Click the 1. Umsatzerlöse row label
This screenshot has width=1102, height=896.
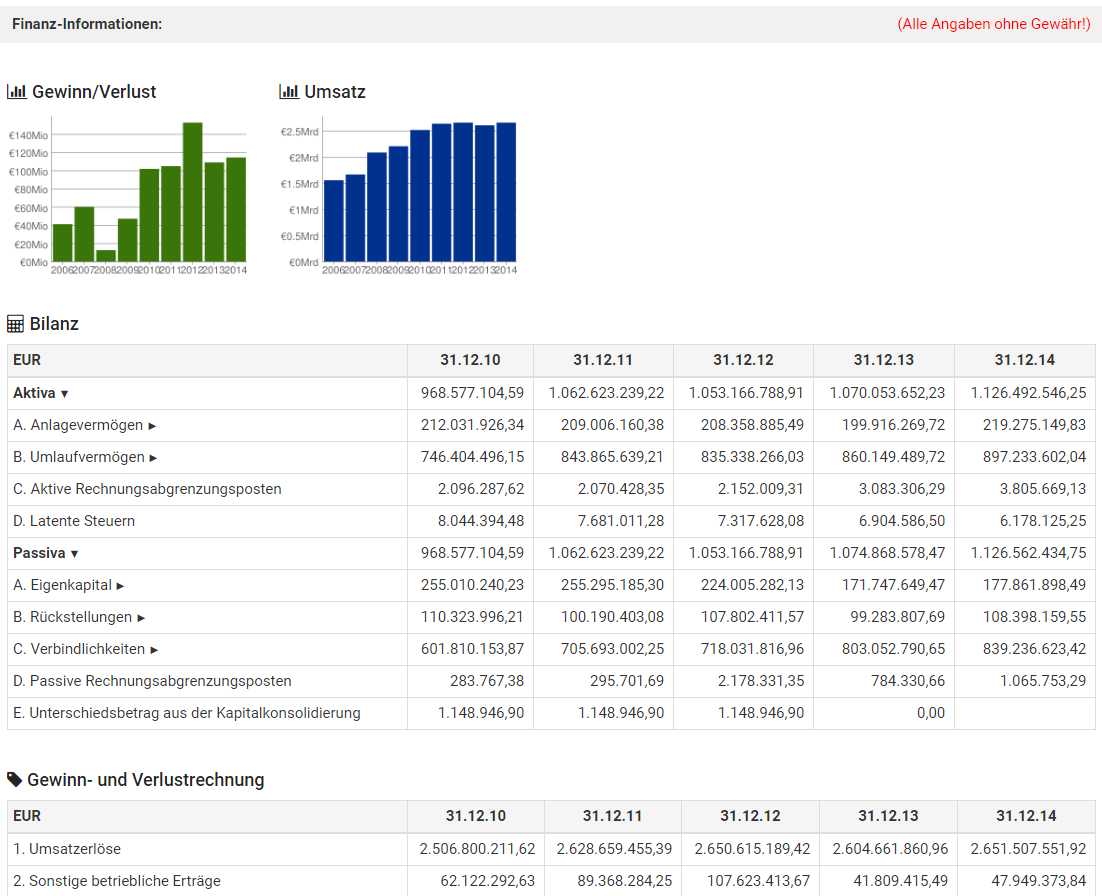point(67,849)
